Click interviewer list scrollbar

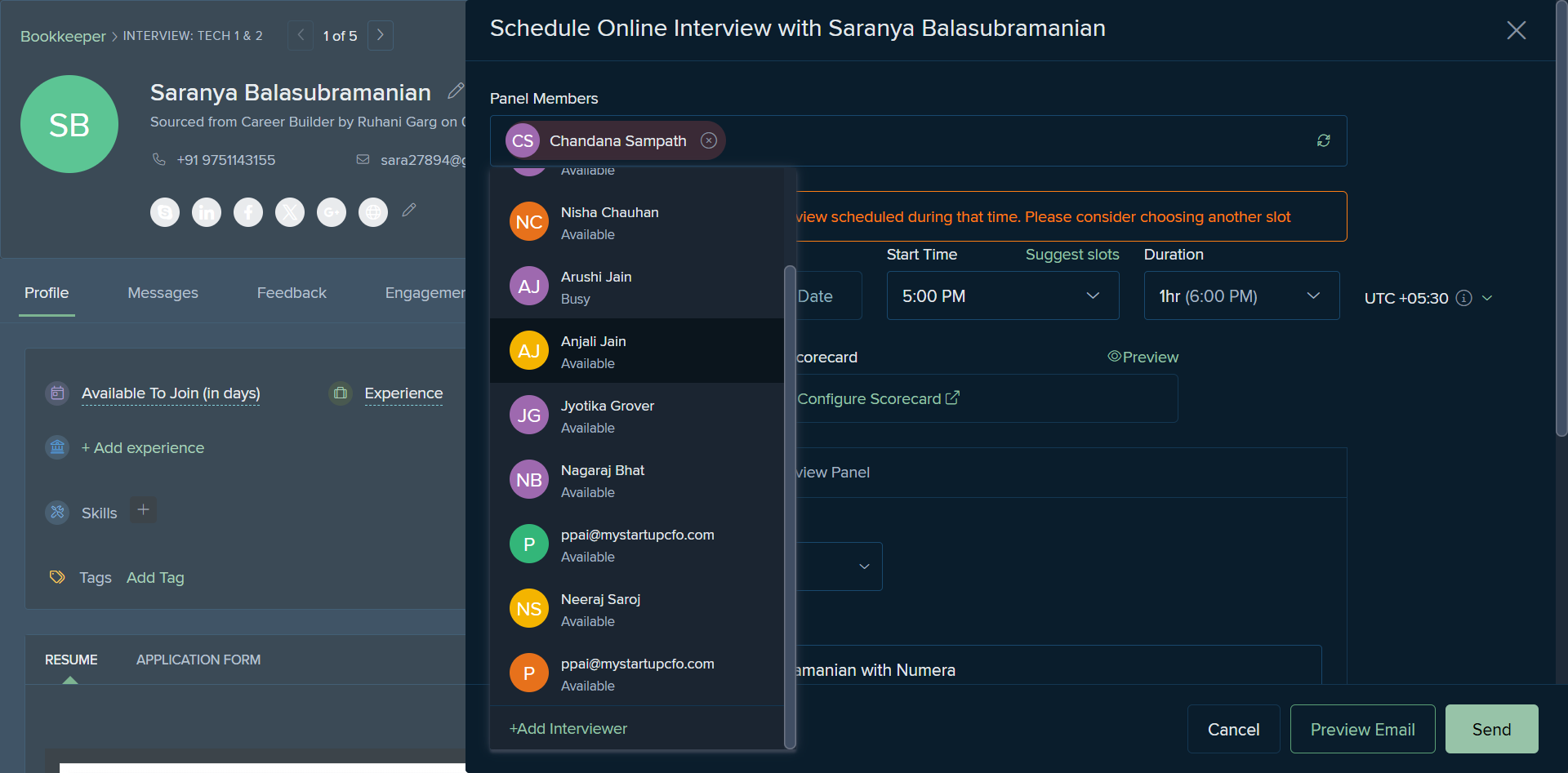(790, 506)
